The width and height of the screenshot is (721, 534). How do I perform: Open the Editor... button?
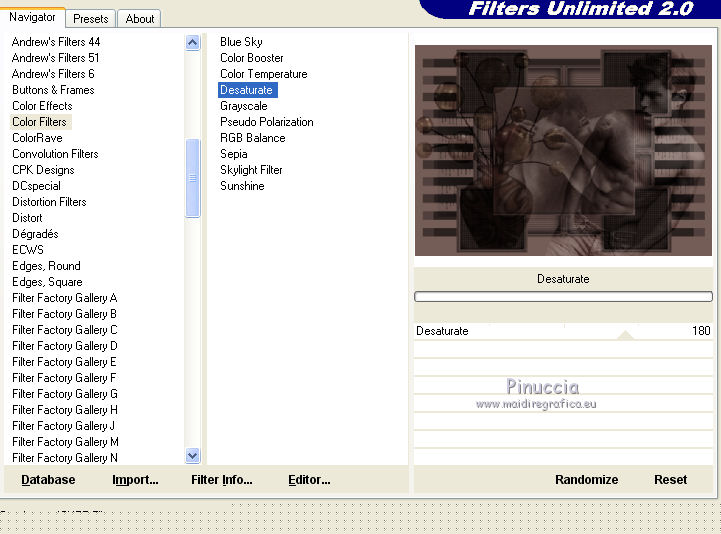tap(309, 480)
